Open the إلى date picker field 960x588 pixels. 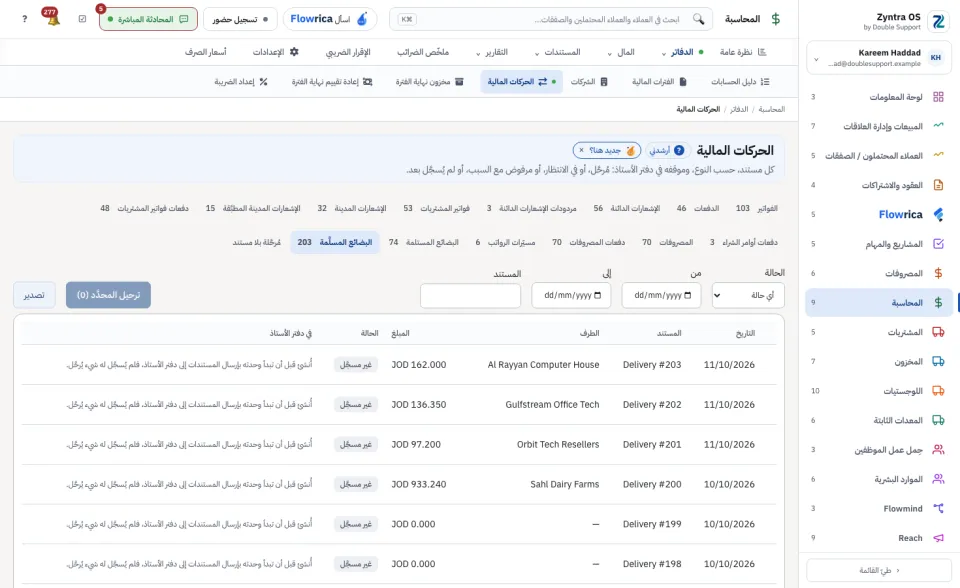pyautogui.click(x=571, y=295)
